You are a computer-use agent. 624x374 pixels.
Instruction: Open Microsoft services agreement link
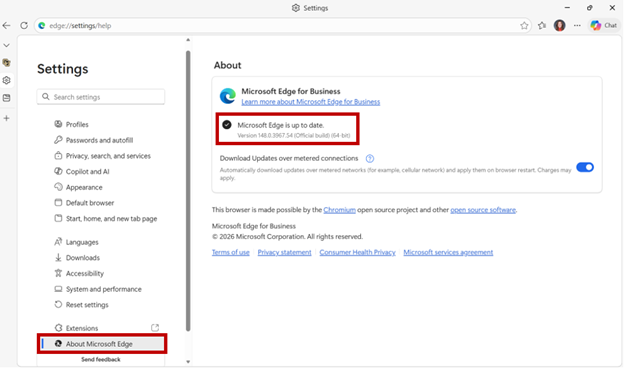click(448, 252)
